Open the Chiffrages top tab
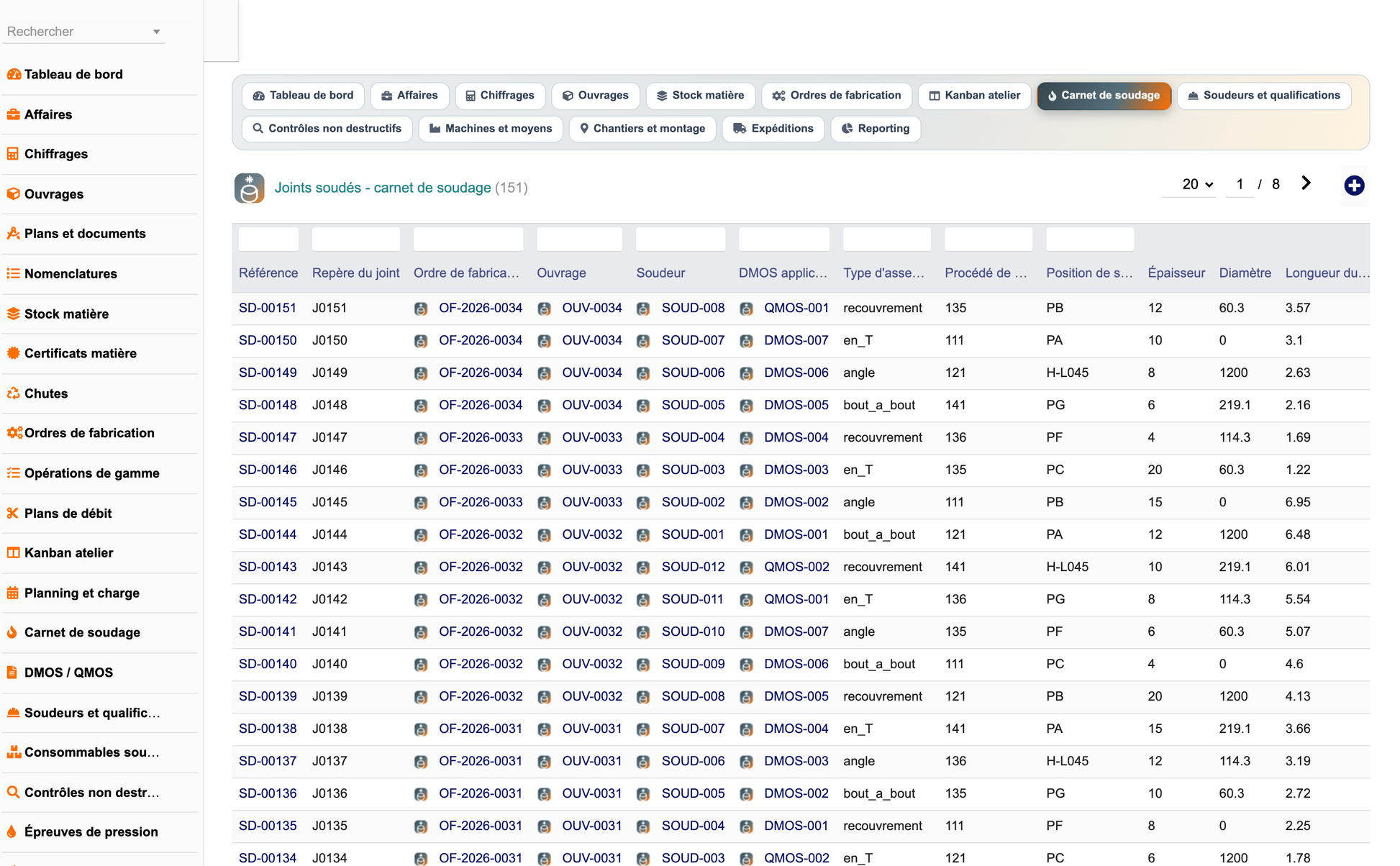The width and height of the screenshot is (1400, 866). coord(500,96)
